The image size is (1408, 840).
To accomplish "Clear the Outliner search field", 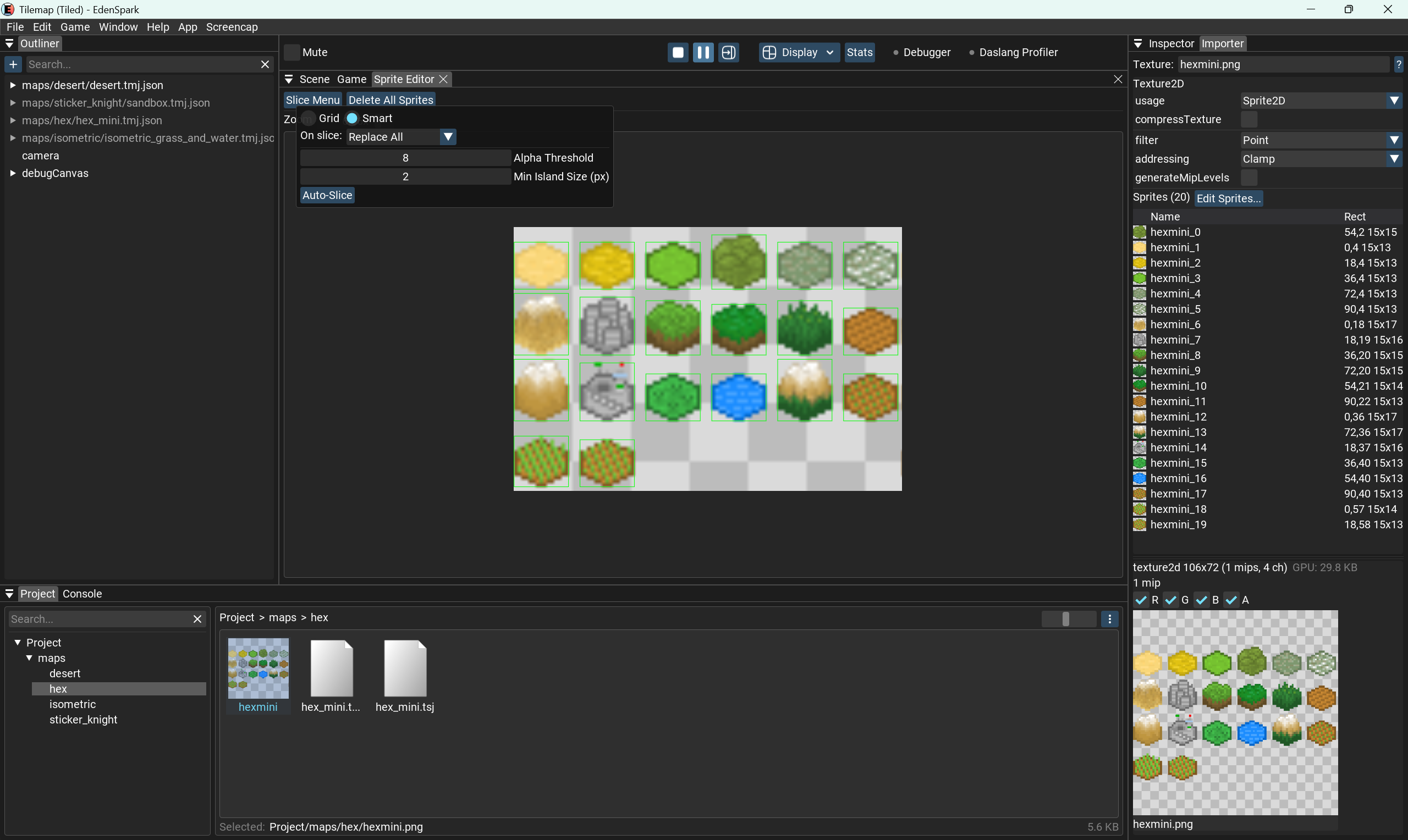I will pyautogui.click(x=265, y=64).
